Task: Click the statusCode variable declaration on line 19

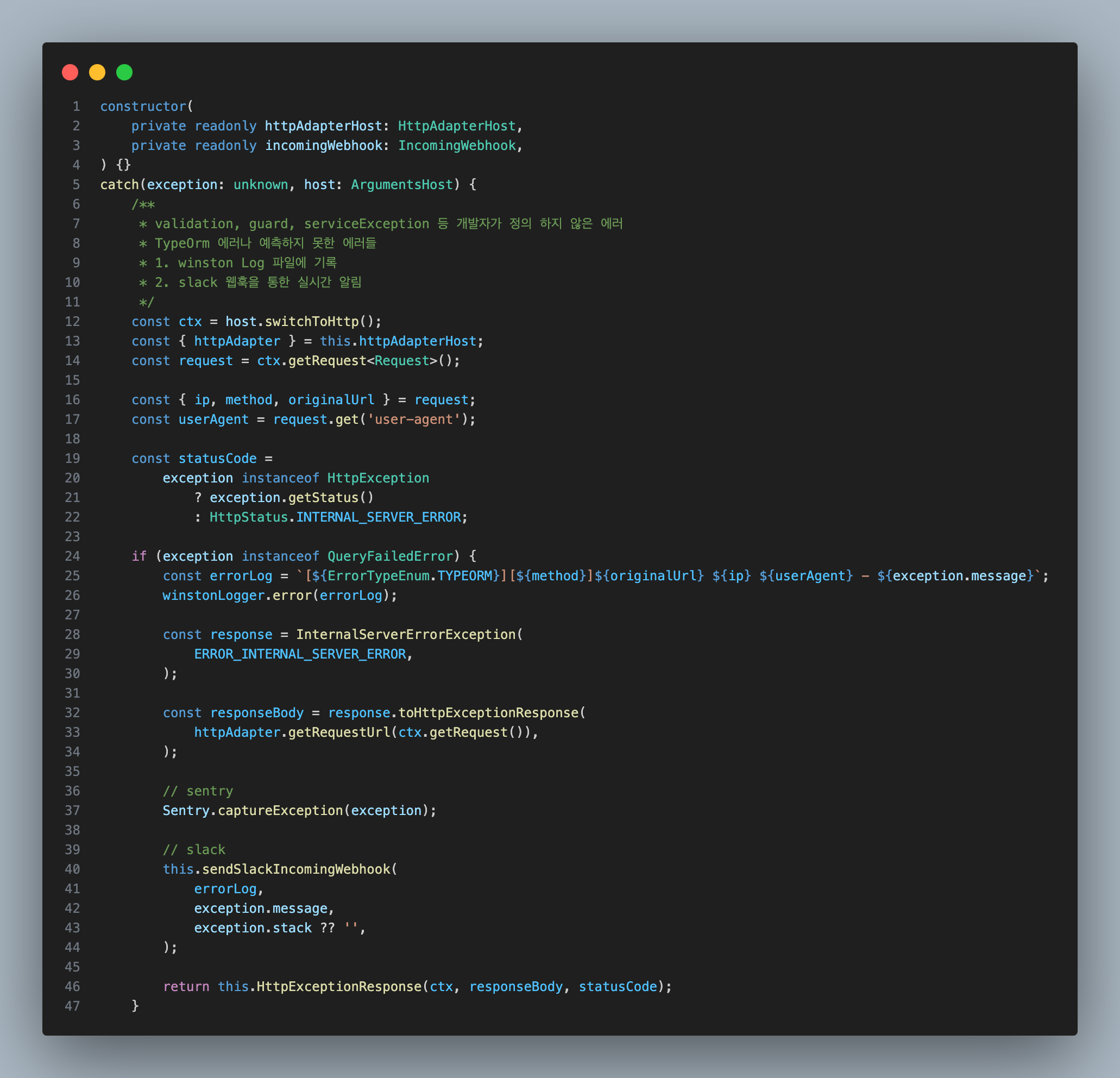Action: click(x=217, y=459)
